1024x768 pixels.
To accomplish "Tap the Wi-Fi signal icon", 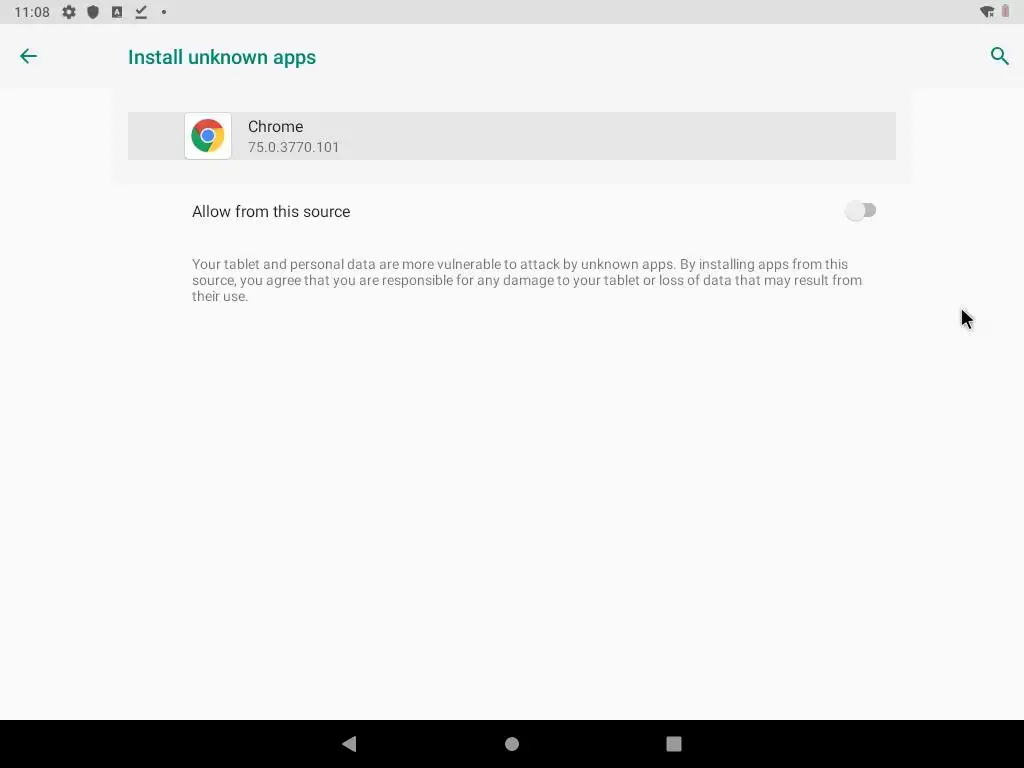I will (x=987, y=12).
